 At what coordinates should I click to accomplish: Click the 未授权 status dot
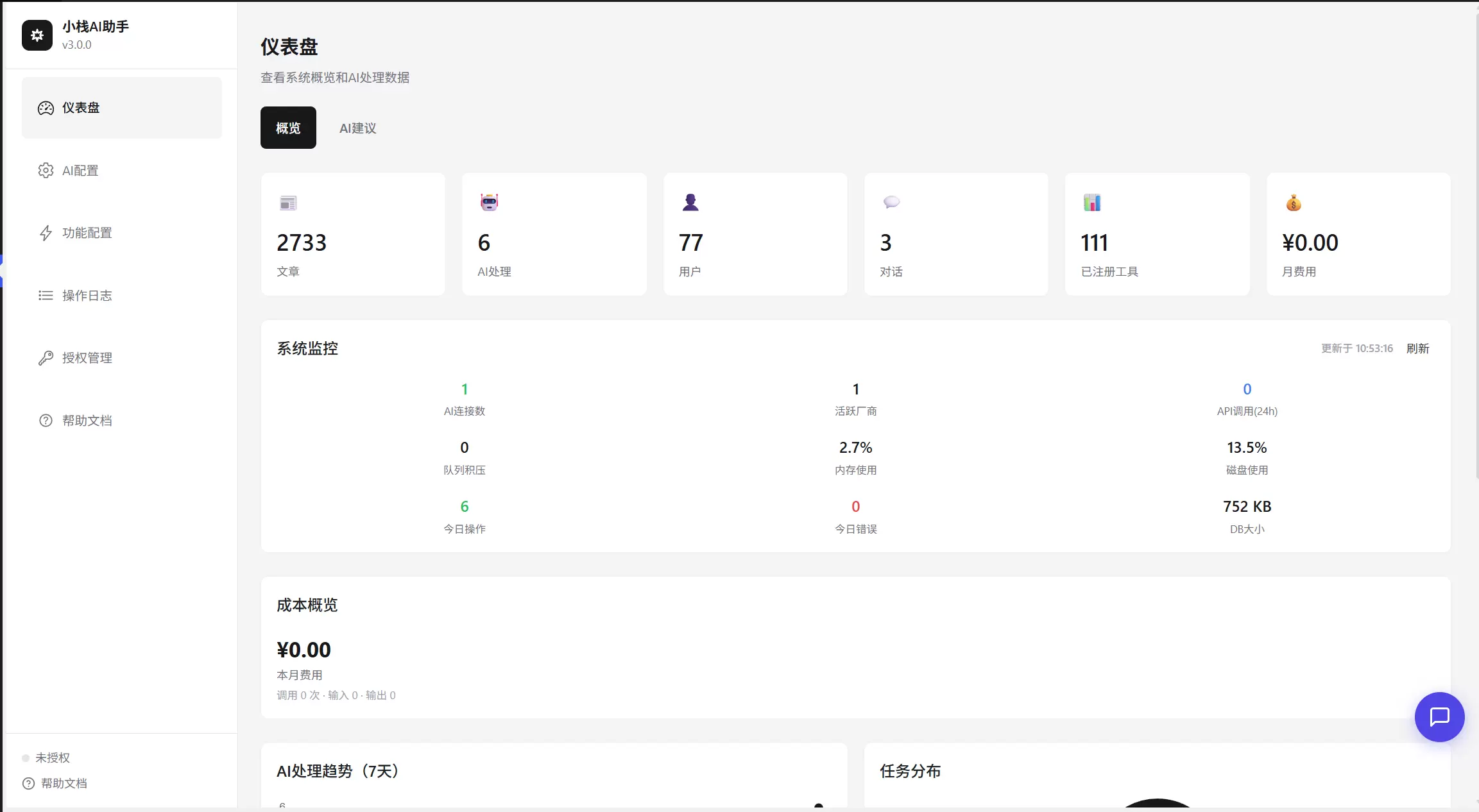pos(26,758)
